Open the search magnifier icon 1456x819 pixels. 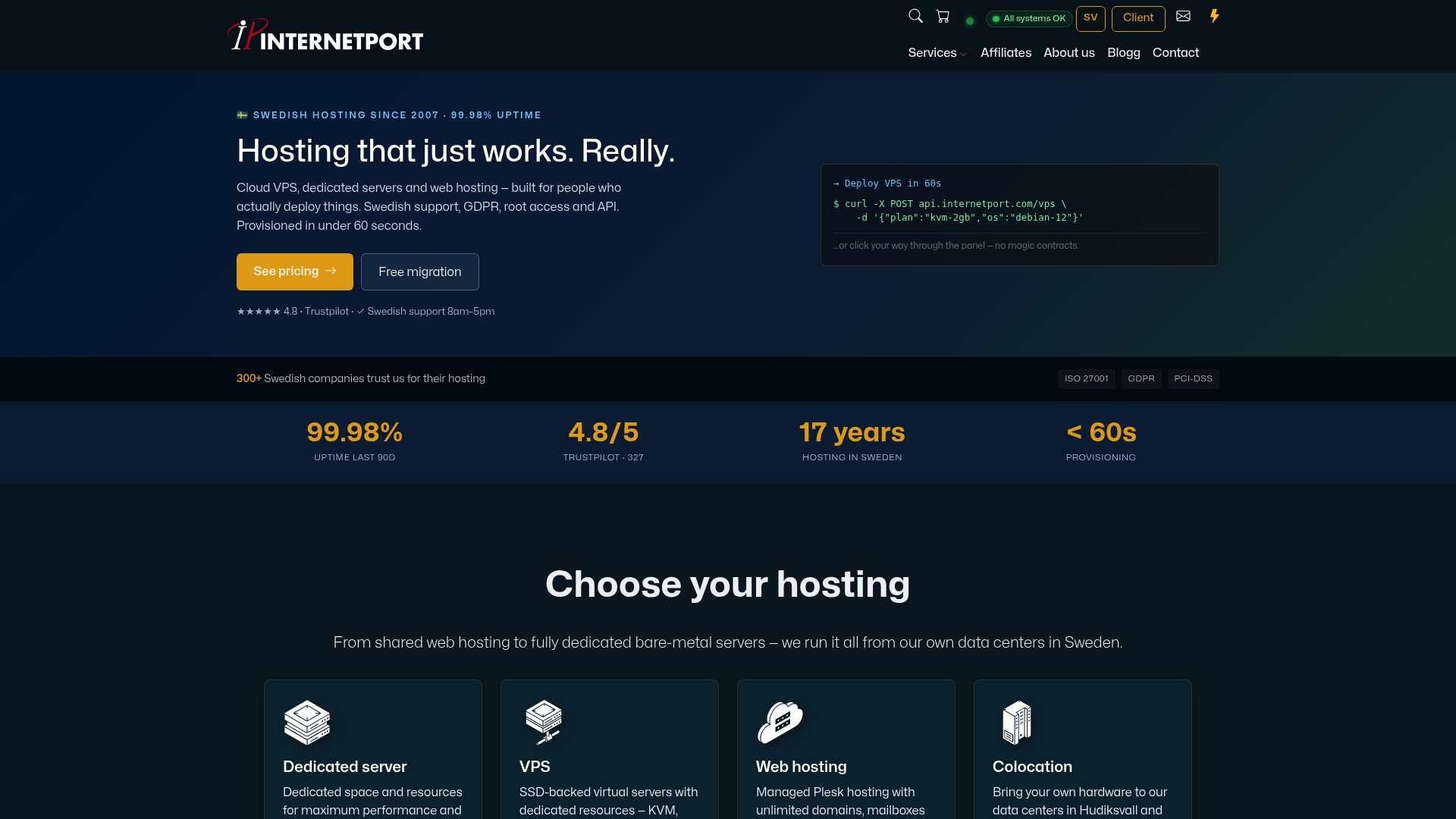915,16
